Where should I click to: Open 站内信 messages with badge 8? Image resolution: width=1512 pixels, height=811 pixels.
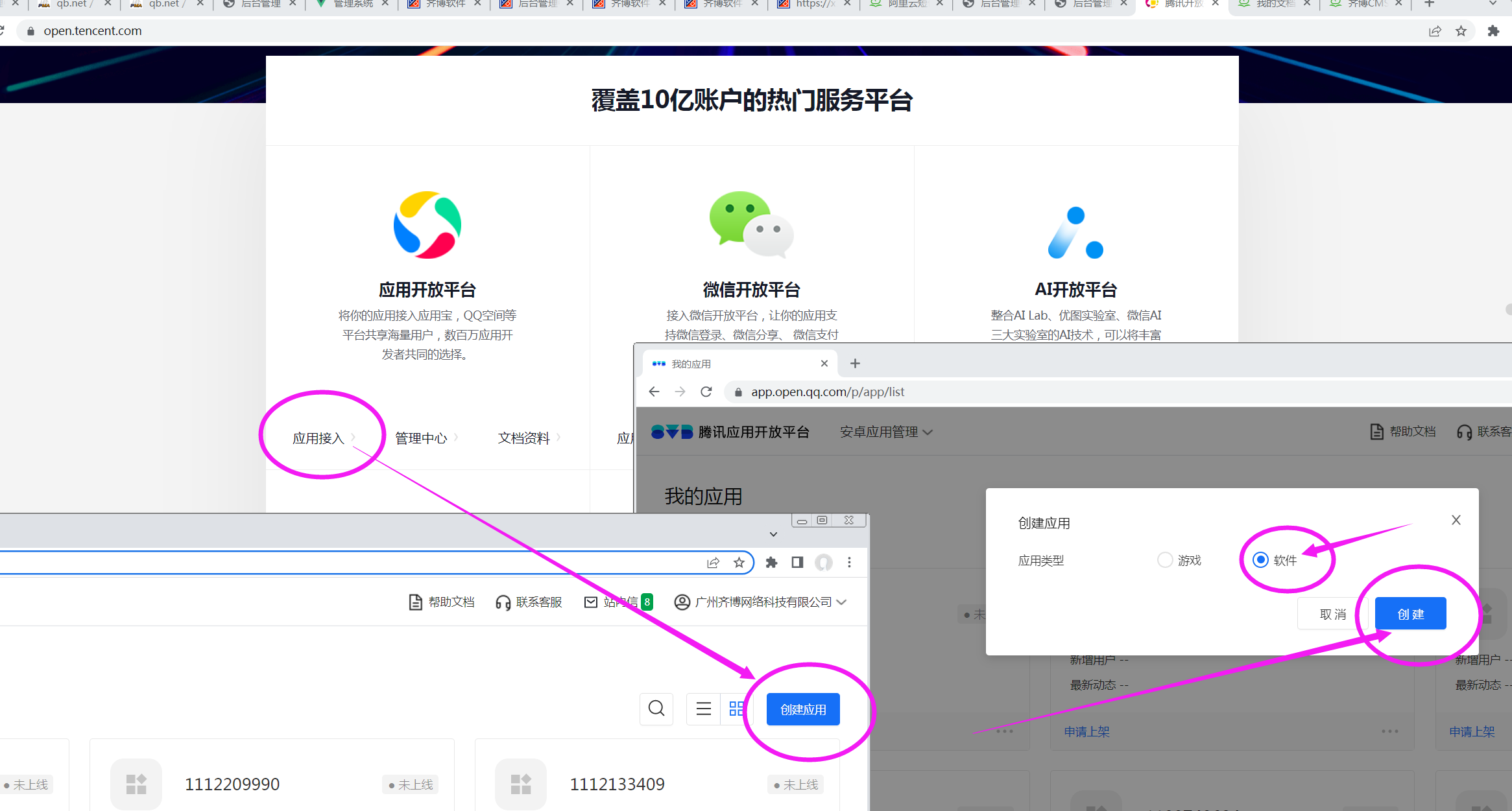pyautogui.click(x=618, y=602)
